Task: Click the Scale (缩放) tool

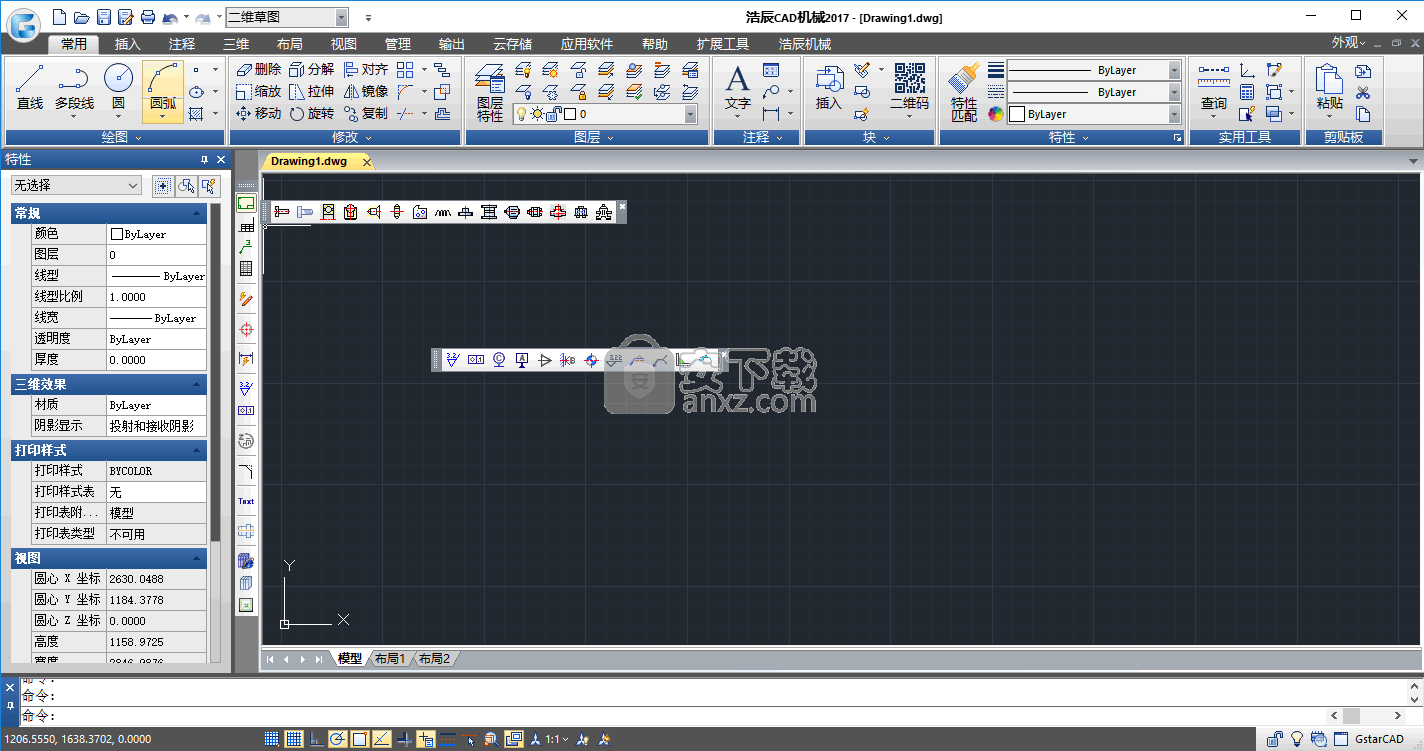Action: tap(258, 91)
